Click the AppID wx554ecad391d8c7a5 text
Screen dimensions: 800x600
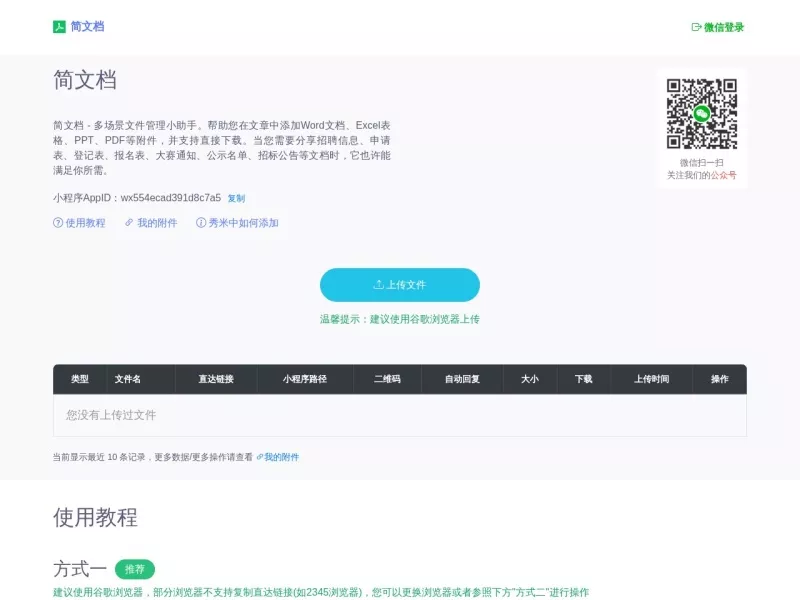pyautogui.click(x=171, y=198)
